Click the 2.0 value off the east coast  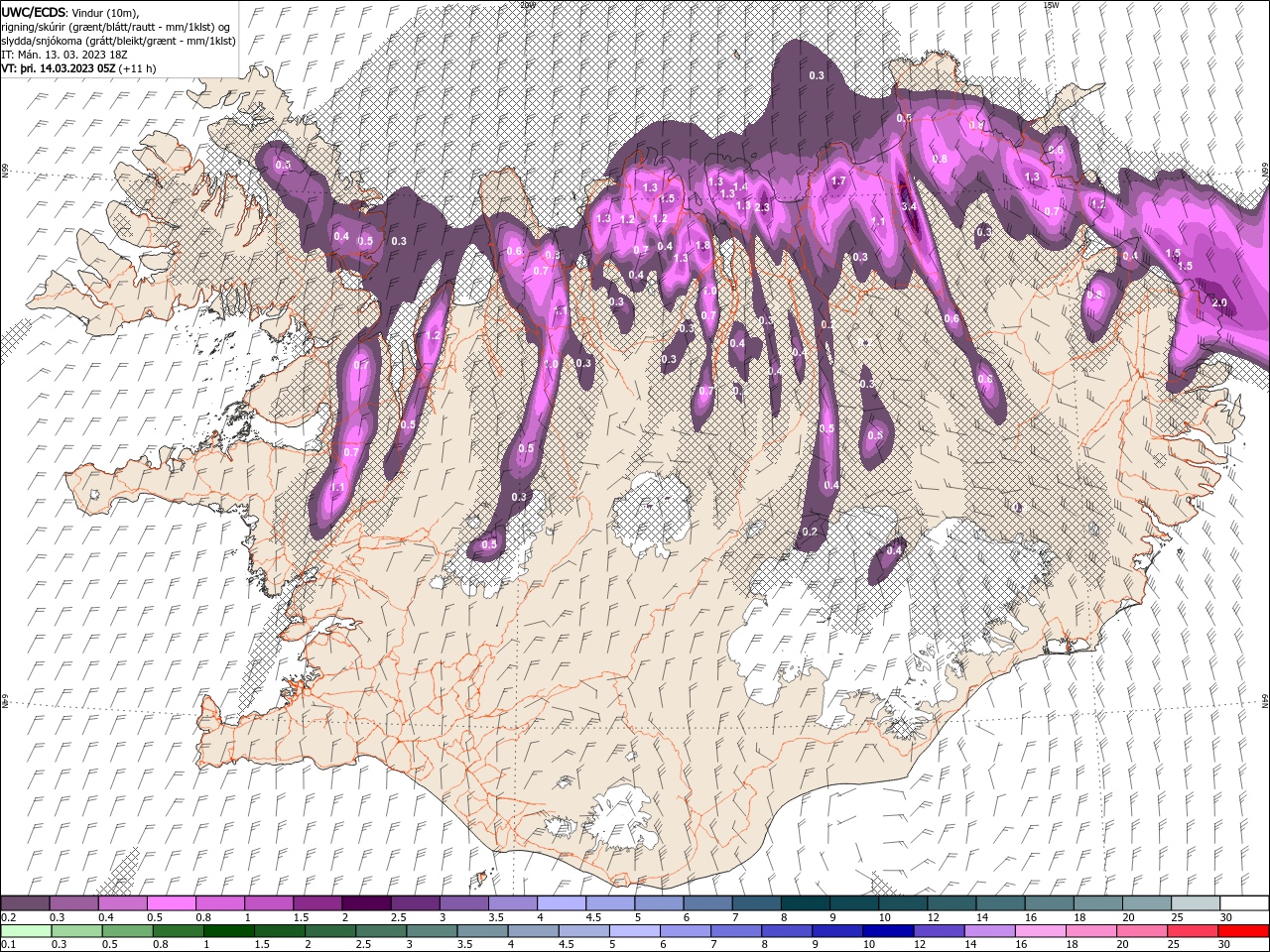pyautogui.click(x=1219, y=302)
